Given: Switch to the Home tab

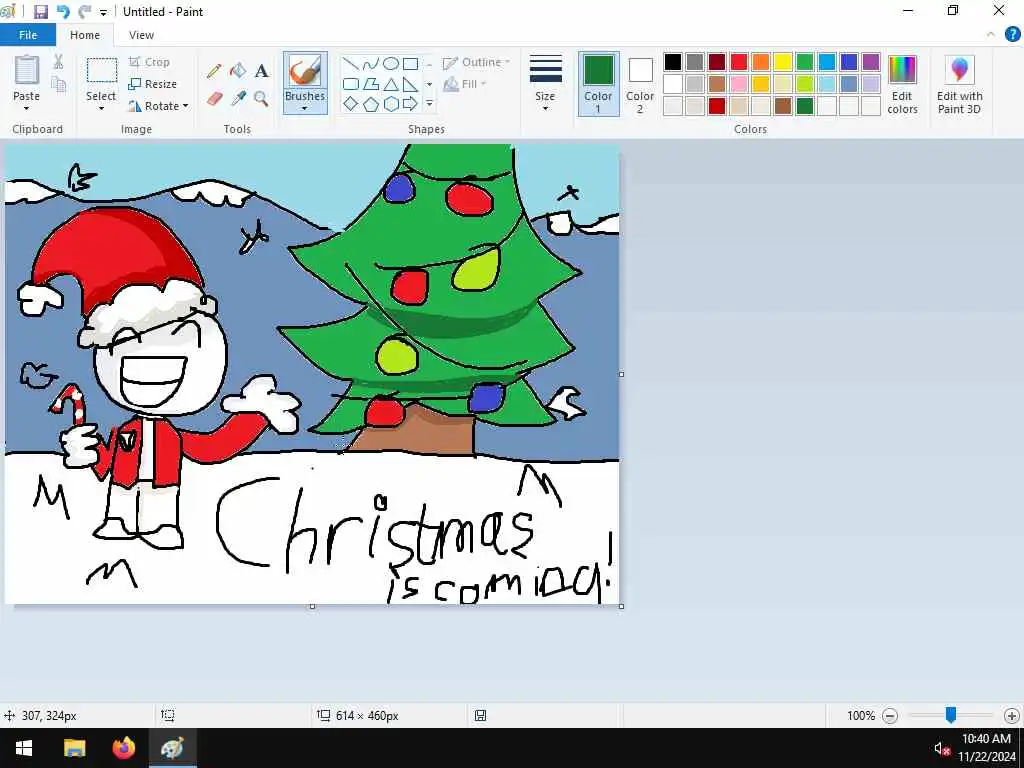Looking at the screenshot, I should pyautogui.click(x=85, y=35).
